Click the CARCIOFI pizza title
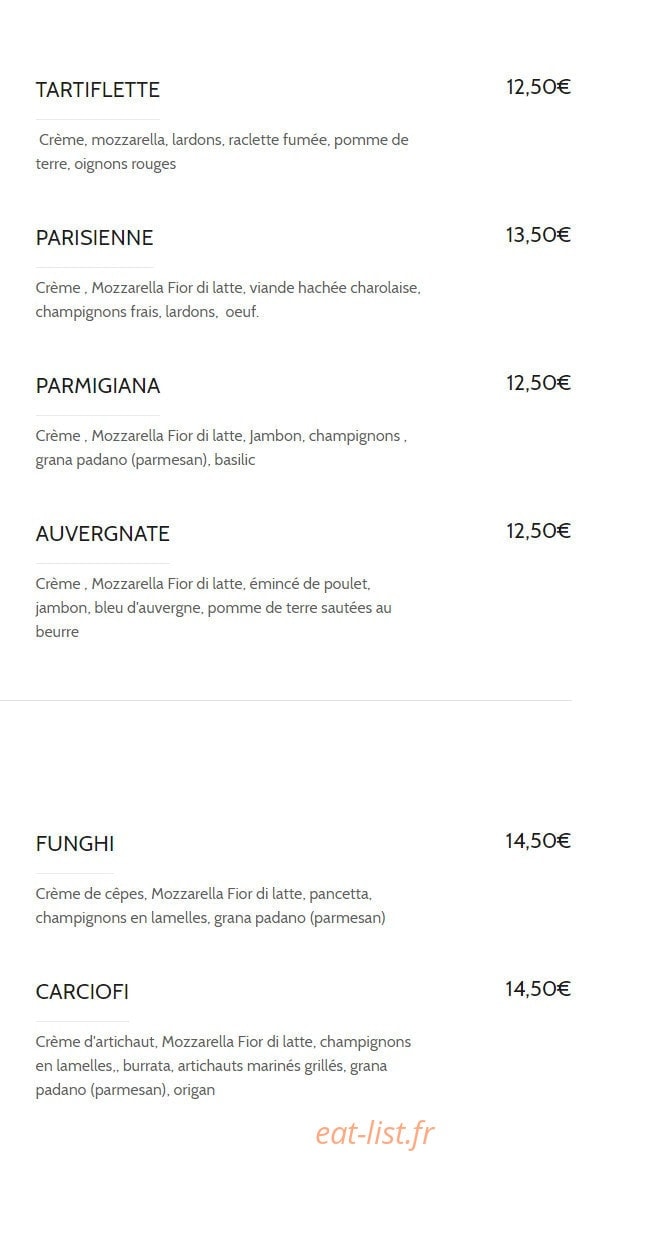Viewport: 651px width, 1257px height. point(83,992)
